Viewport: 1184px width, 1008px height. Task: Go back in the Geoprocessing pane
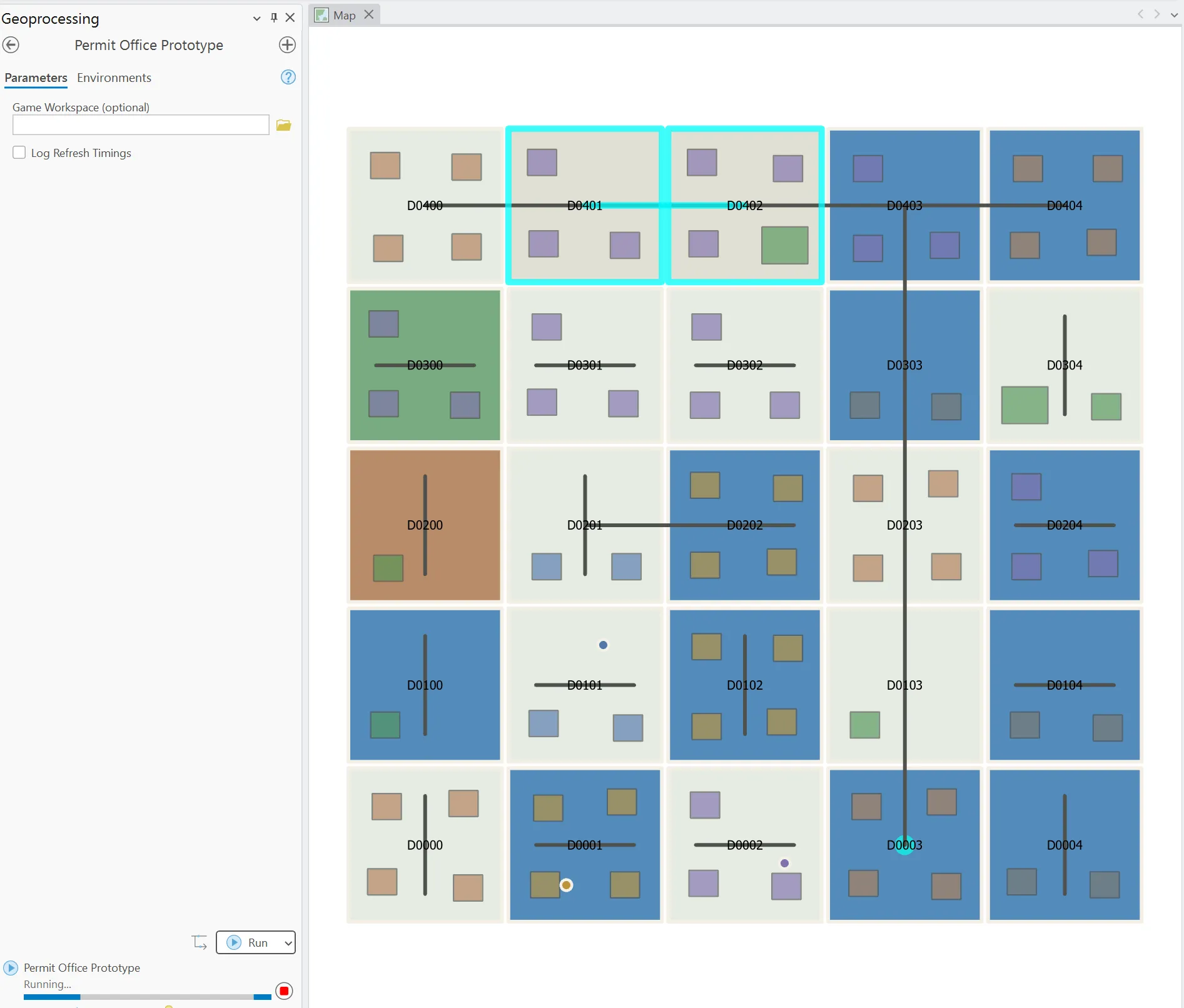11,45
